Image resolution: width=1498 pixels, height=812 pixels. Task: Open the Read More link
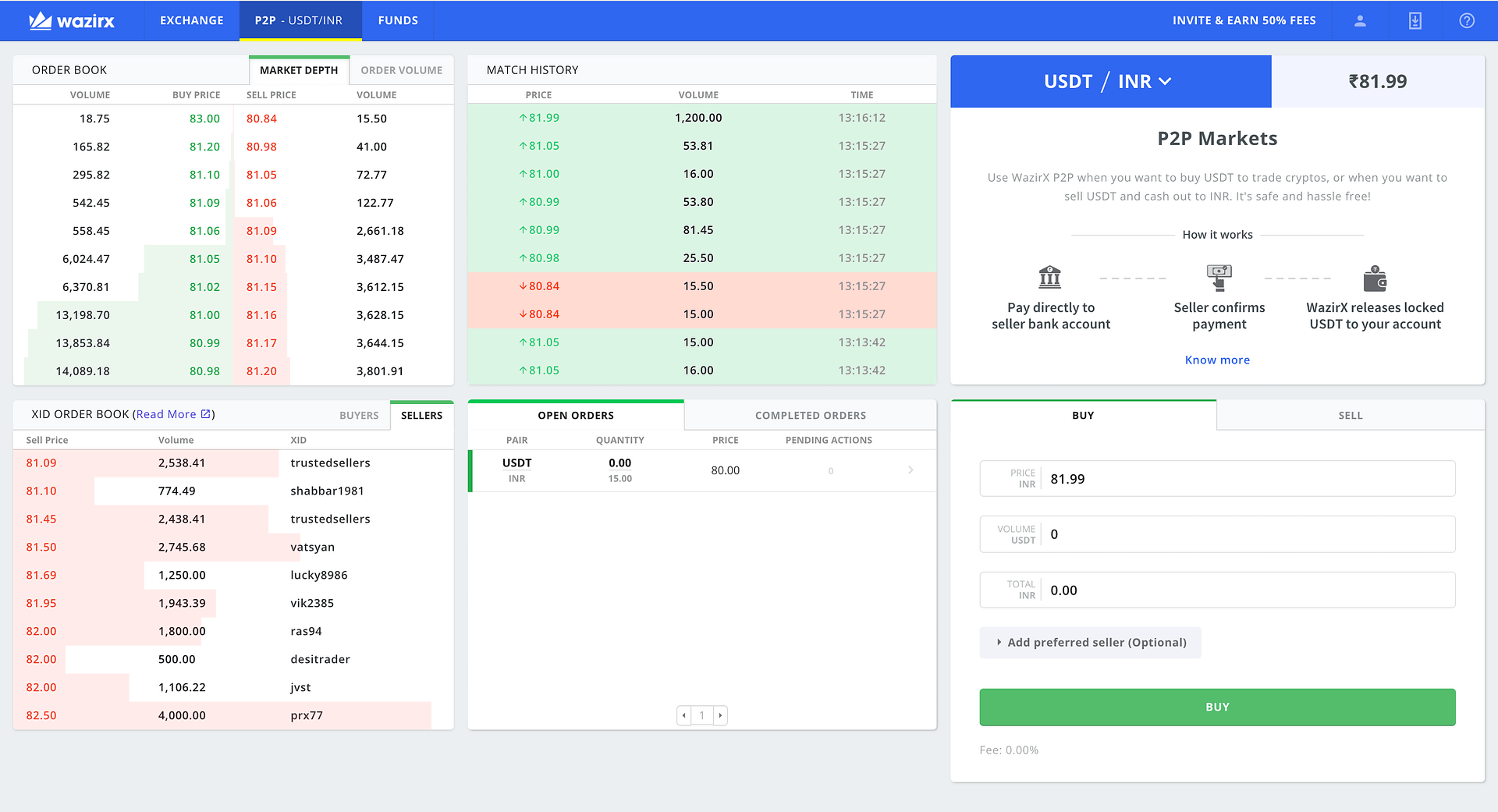[x=166, y=414]
